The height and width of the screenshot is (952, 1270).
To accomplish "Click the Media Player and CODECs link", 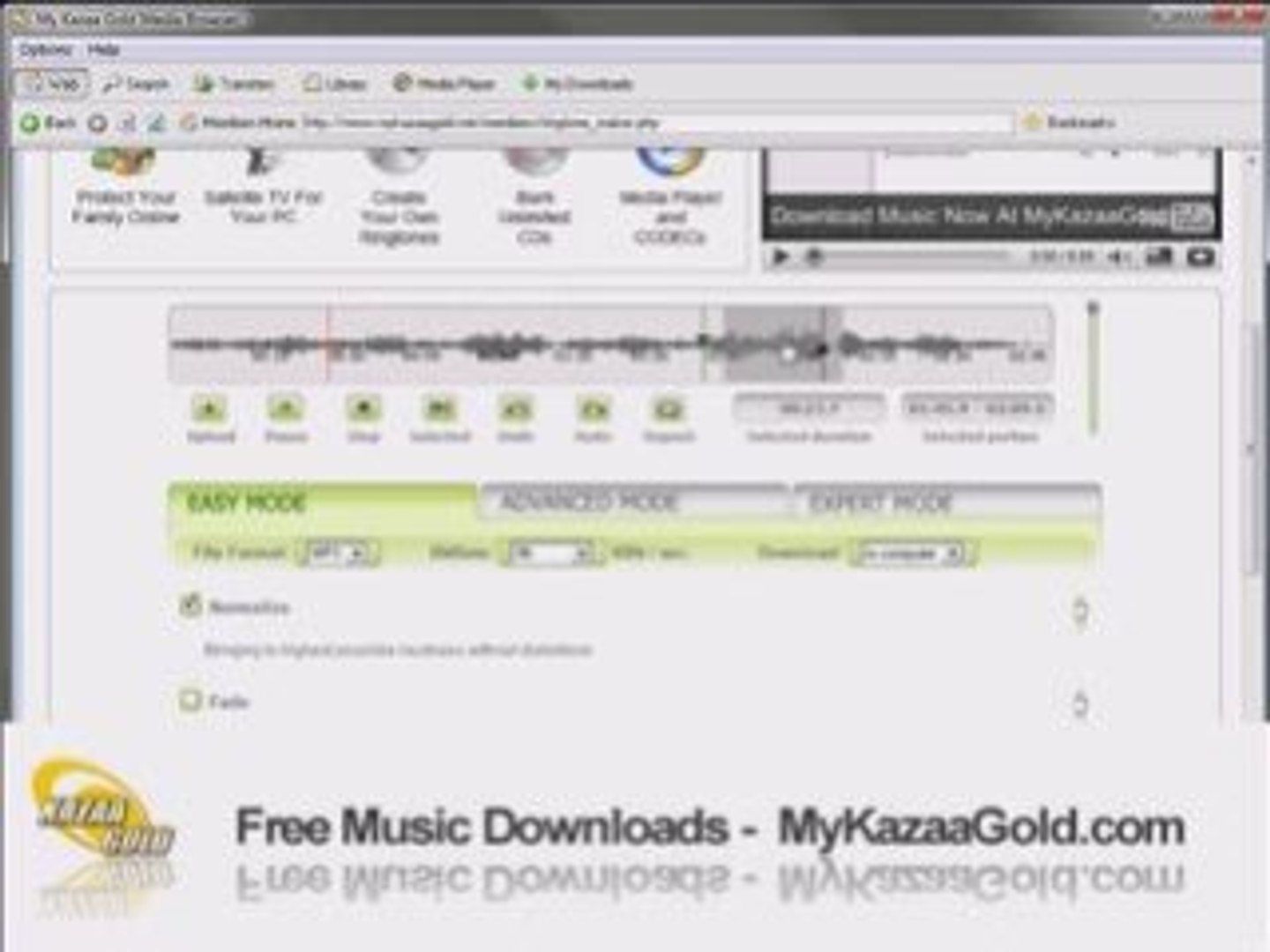I will 670,217.
